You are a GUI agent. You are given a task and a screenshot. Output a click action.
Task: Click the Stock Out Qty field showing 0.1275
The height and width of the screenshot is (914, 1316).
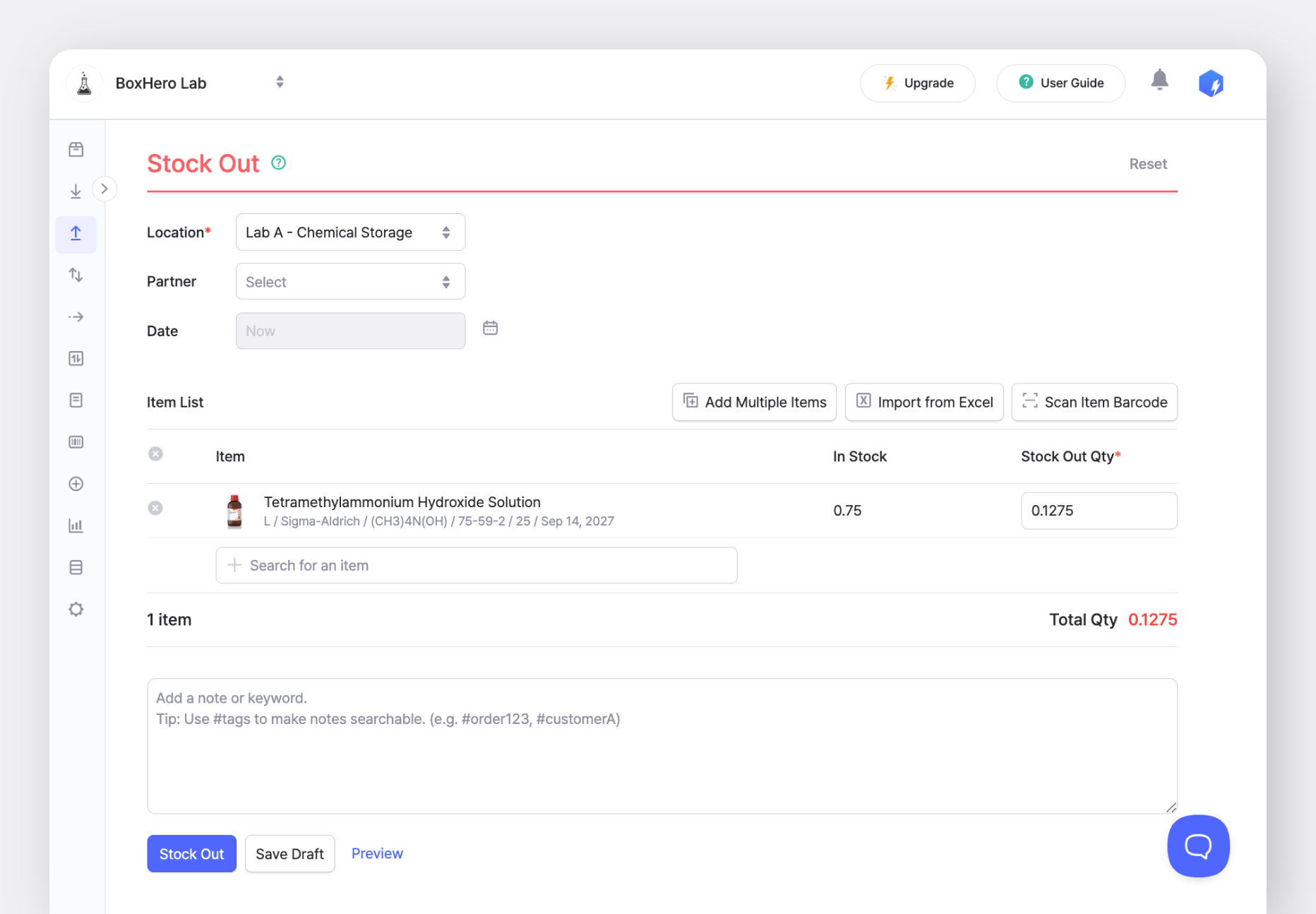point(1099,510)
